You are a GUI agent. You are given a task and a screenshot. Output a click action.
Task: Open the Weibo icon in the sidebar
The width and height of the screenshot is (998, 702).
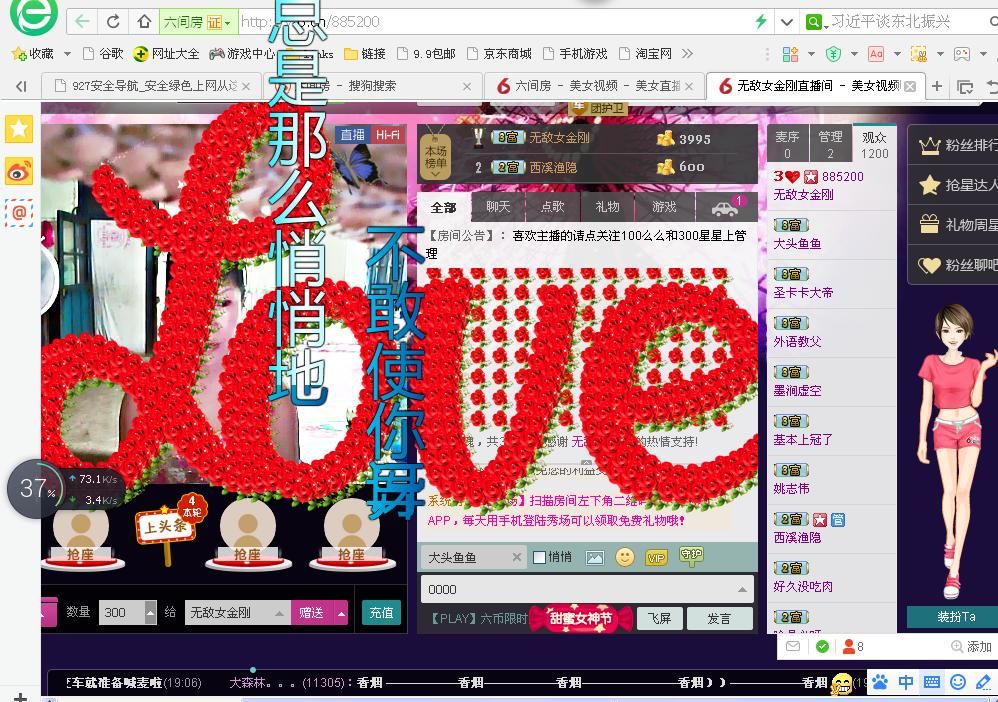(x=19, y=172)
